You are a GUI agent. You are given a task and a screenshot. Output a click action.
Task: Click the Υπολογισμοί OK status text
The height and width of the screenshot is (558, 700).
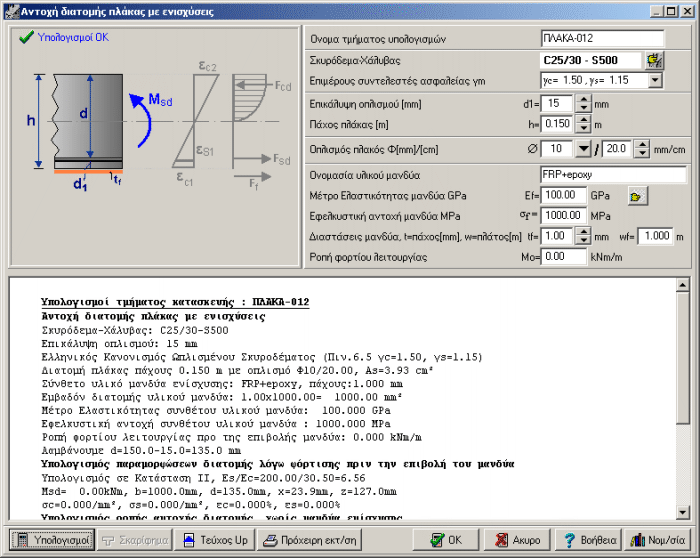(73, 37)
